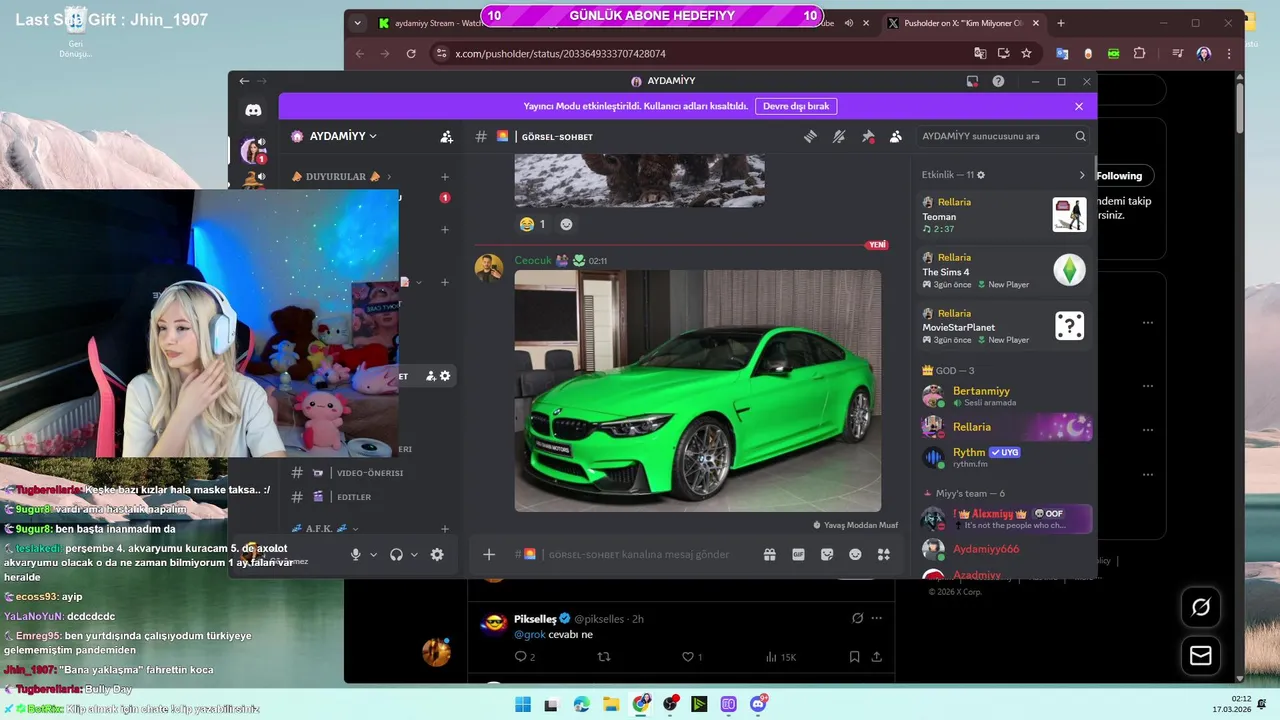
Task: Toggle notification settings bell in channel header
Action: click(839, 136)
